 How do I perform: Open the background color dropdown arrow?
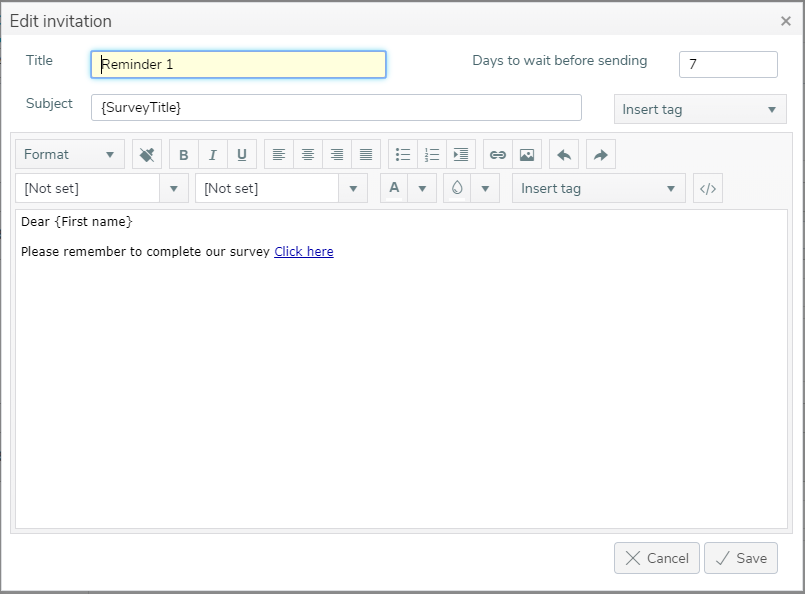(485, 188)
